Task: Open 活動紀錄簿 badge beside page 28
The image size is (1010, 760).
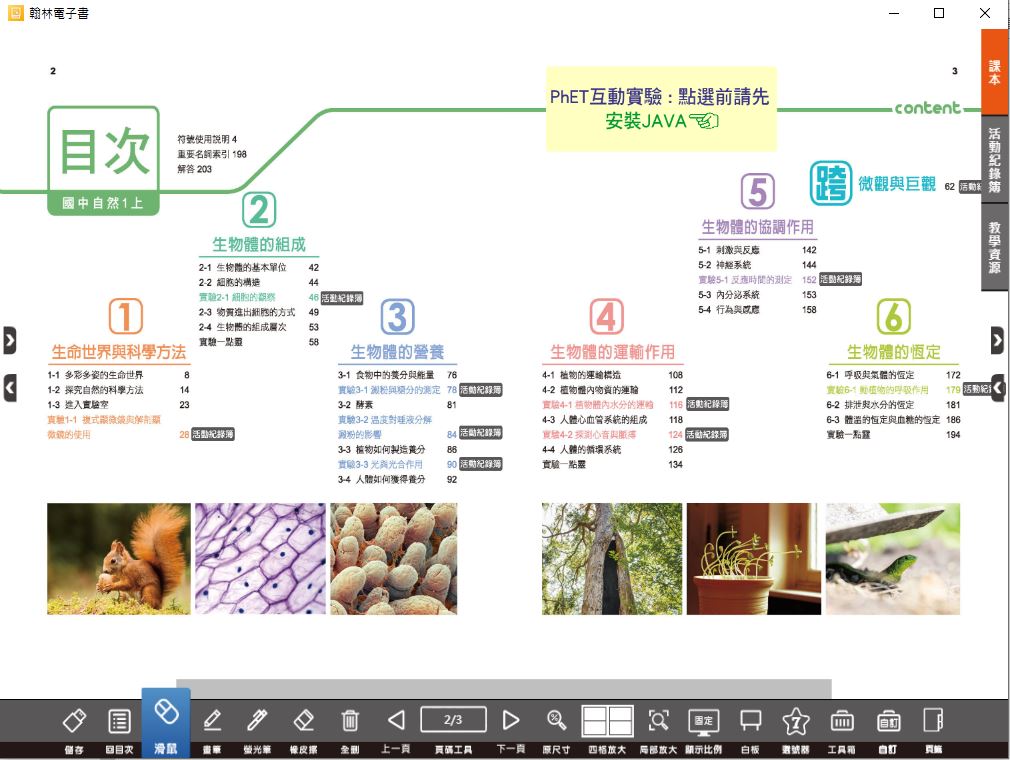Action: click(213, 435)
